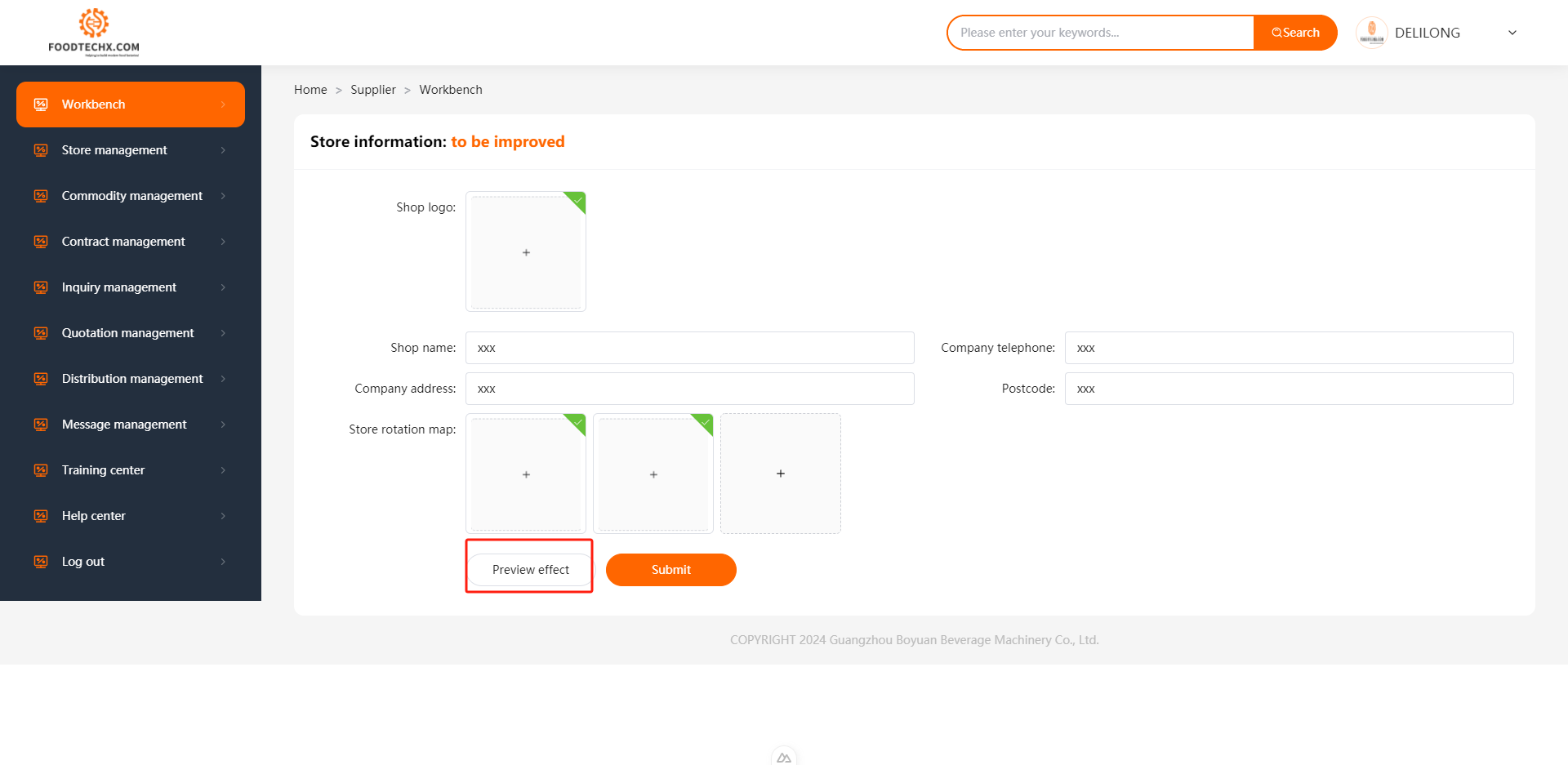The height and width of the screenshot is (765, 1568).
Task: Add image in empty third rotation slot
Action: click(780, 474)
